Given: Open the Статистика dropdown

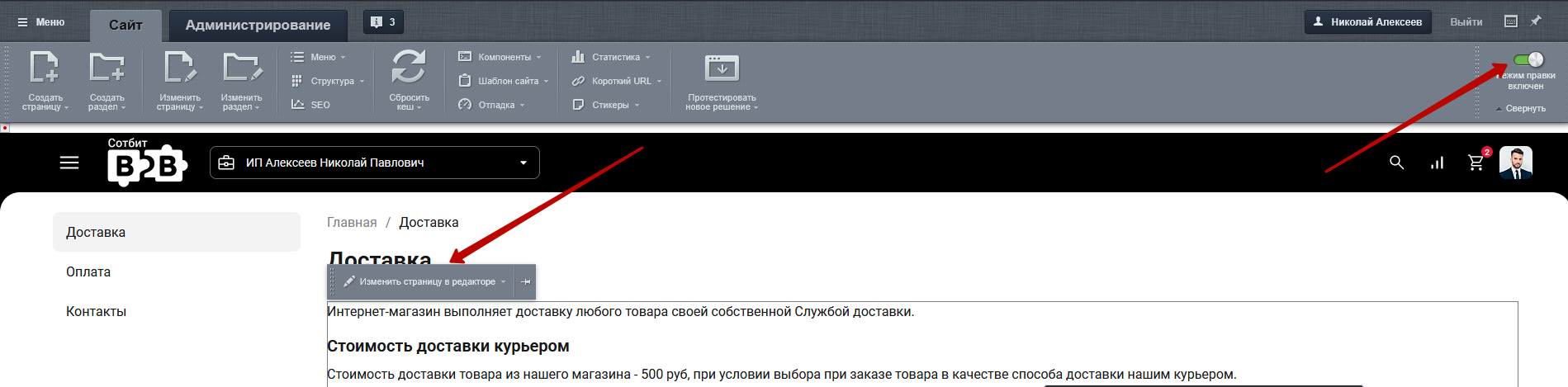Looking at the screenshot, I should tap(610, 57).
